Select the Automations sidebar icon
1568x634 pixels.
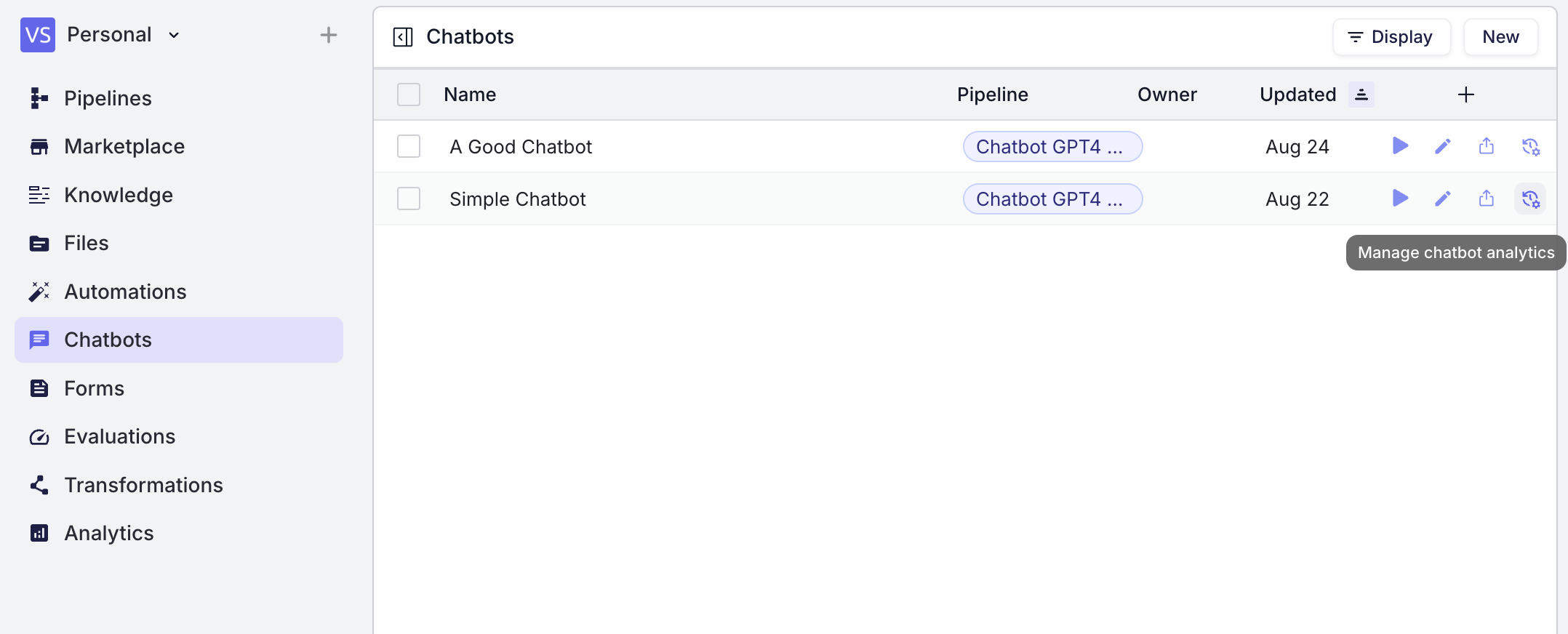(39, 291)
